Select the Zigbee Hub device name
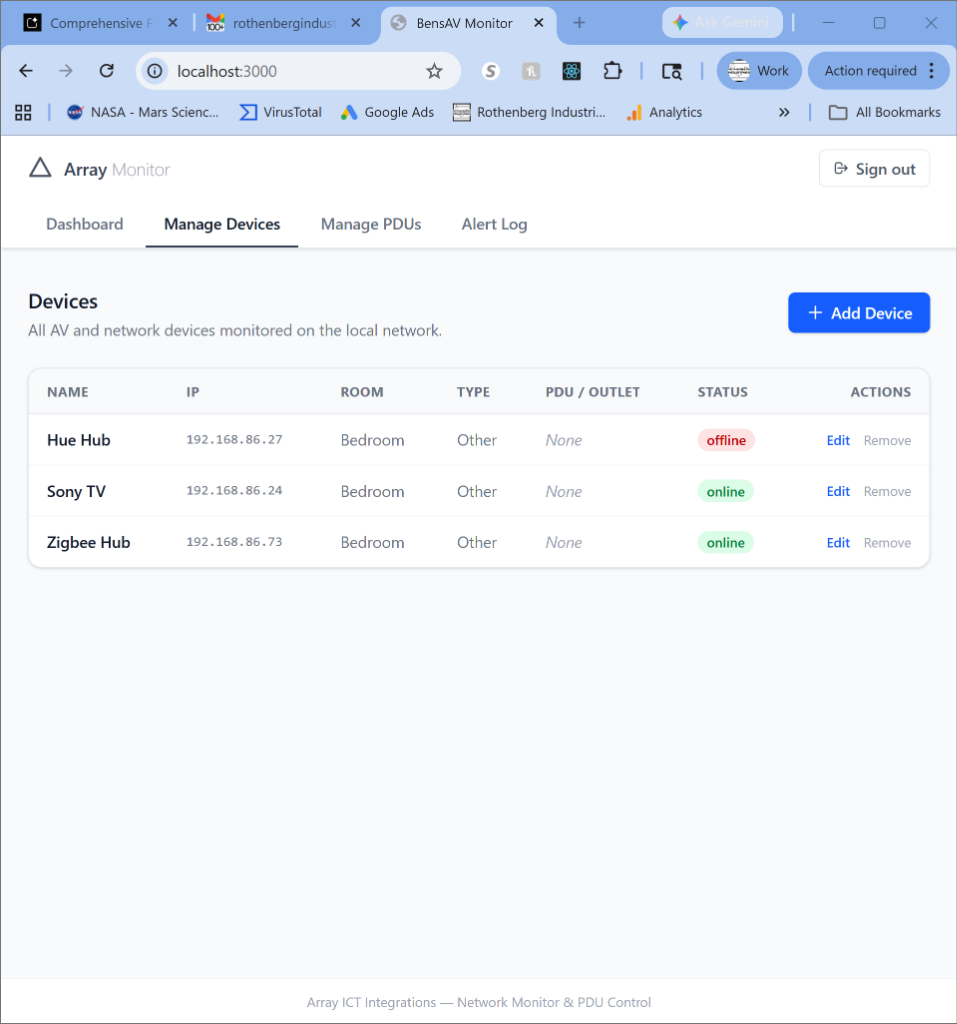Viewport: 957px width, 1024px height. click(x=88, y=543)
